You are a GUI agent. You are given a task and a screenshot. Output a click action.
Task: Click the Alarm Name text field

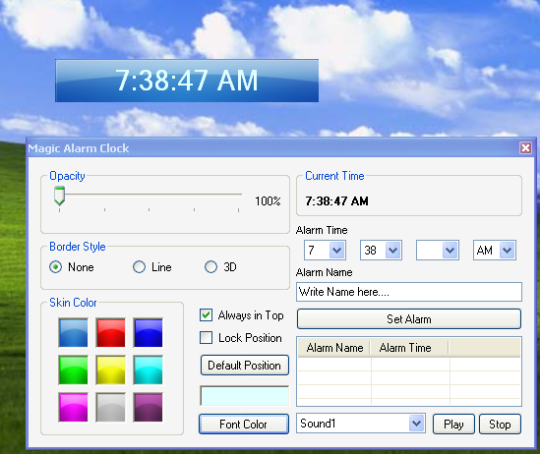tap(409, 292)
